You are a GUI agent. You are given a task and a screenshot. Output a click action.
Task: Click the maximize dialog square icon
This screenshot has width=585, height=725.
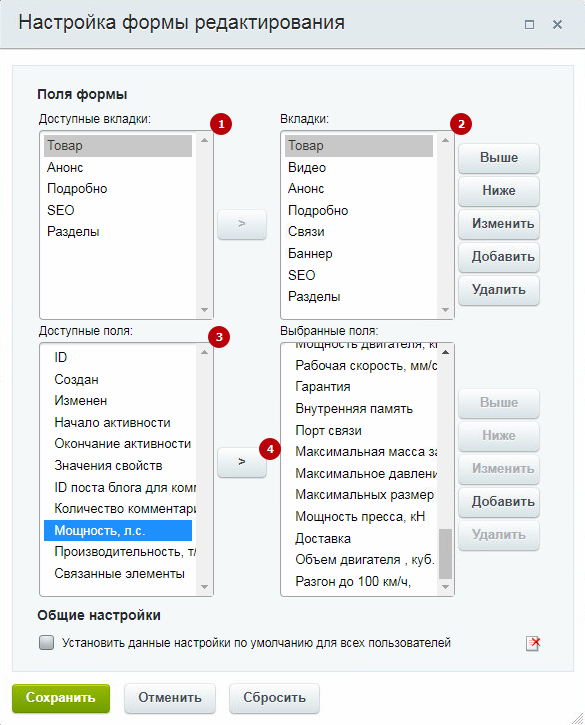coord(530,25)
